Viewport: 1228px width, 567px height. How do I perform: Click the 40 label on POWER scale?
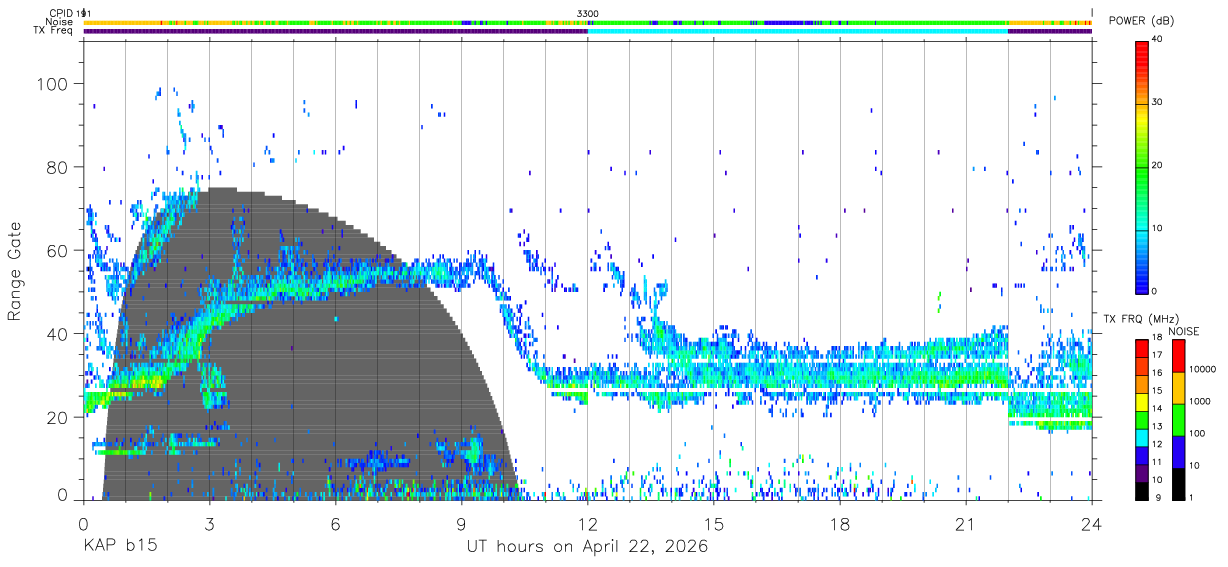pos(1157,40)
